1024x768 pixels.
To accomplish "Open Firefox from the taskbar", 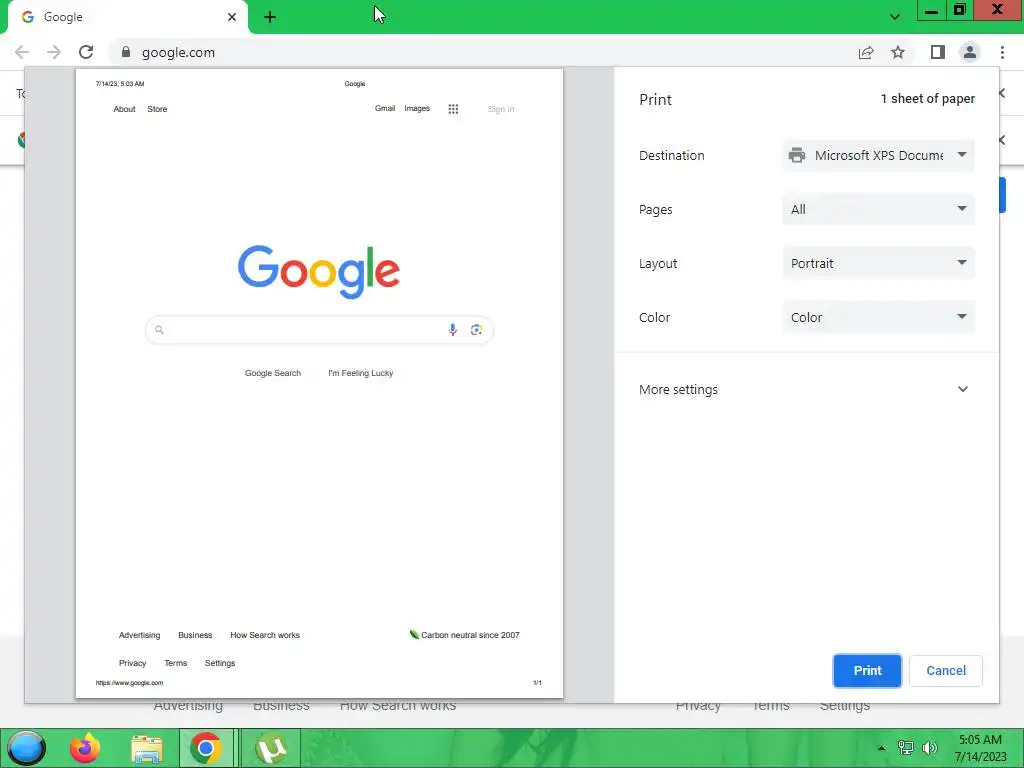I will click(x=85, y=748).
